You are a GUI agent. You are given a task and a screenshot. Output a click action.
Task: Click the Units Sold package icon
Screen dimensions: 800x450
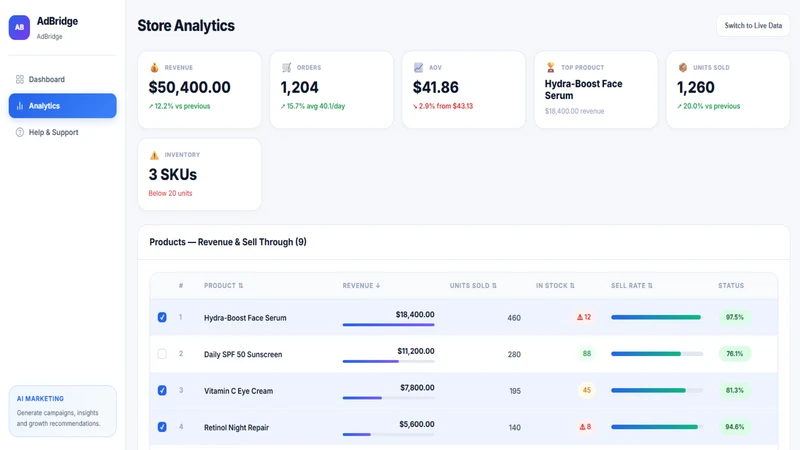tap(683, 67)
